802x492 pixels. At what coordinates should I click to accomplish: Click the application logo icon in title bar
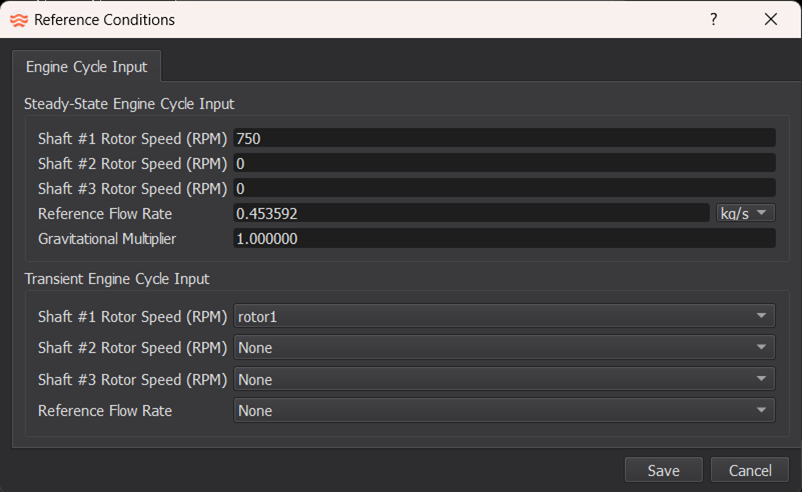point(19,20)
